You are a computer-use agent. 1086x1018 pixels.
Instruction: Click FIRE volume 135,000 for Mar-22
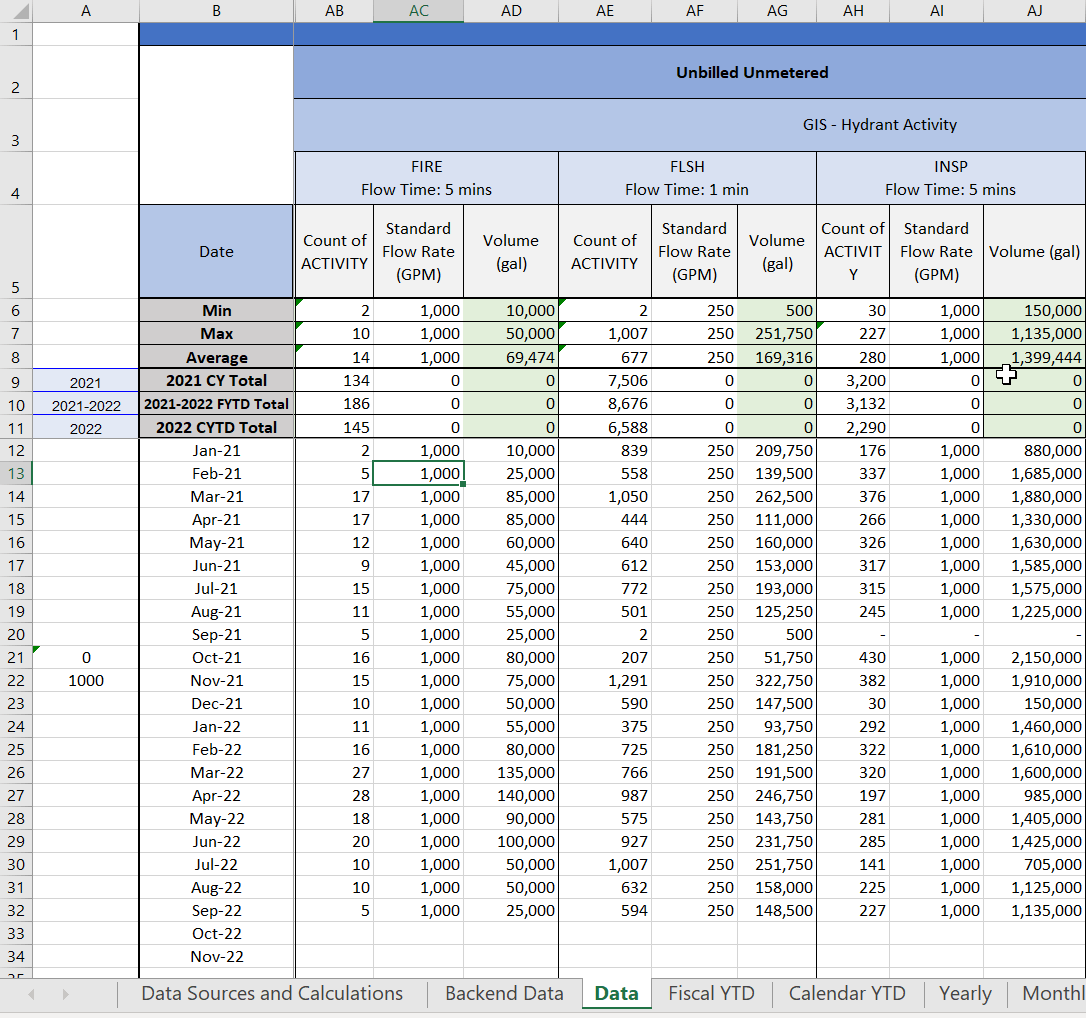coord(511,773)
